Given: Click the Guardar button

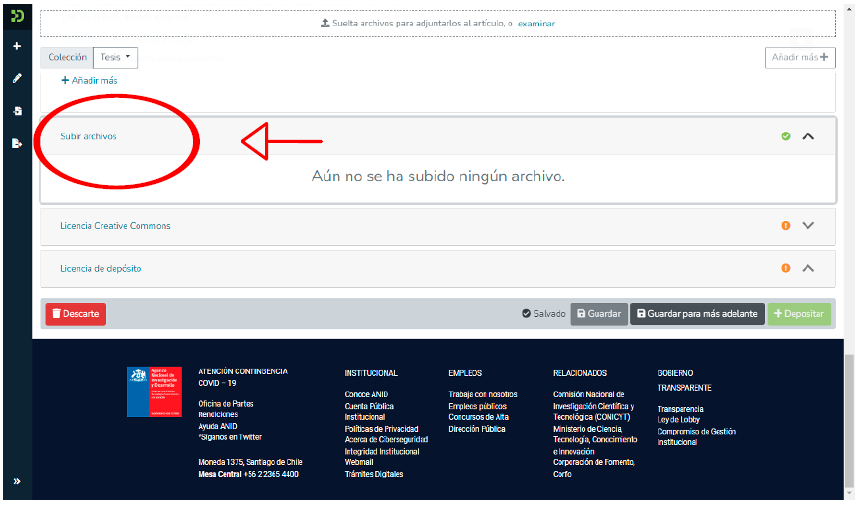Looking at the screenshot, I should tap(599, 314).
